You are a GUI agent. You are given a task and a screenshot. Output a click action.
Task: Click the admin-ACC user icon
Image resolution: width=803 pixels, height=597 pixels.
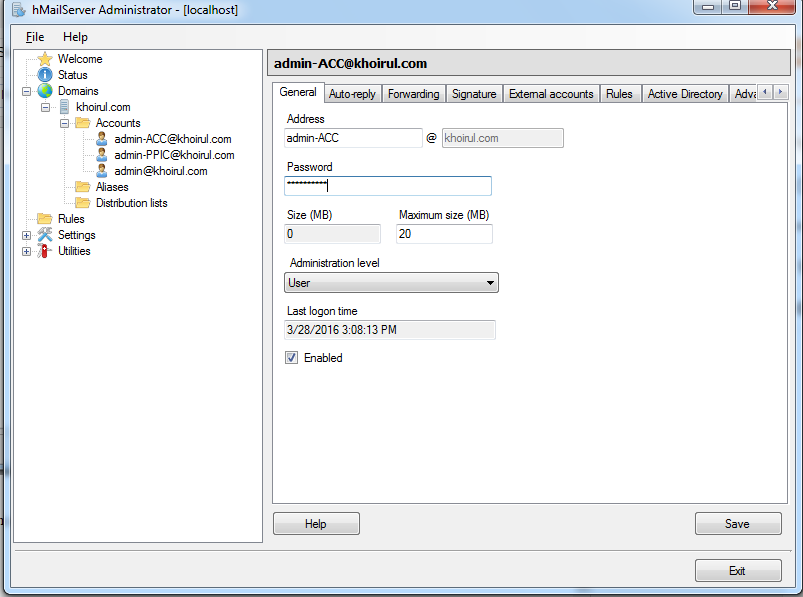click(x=102, y=139)
